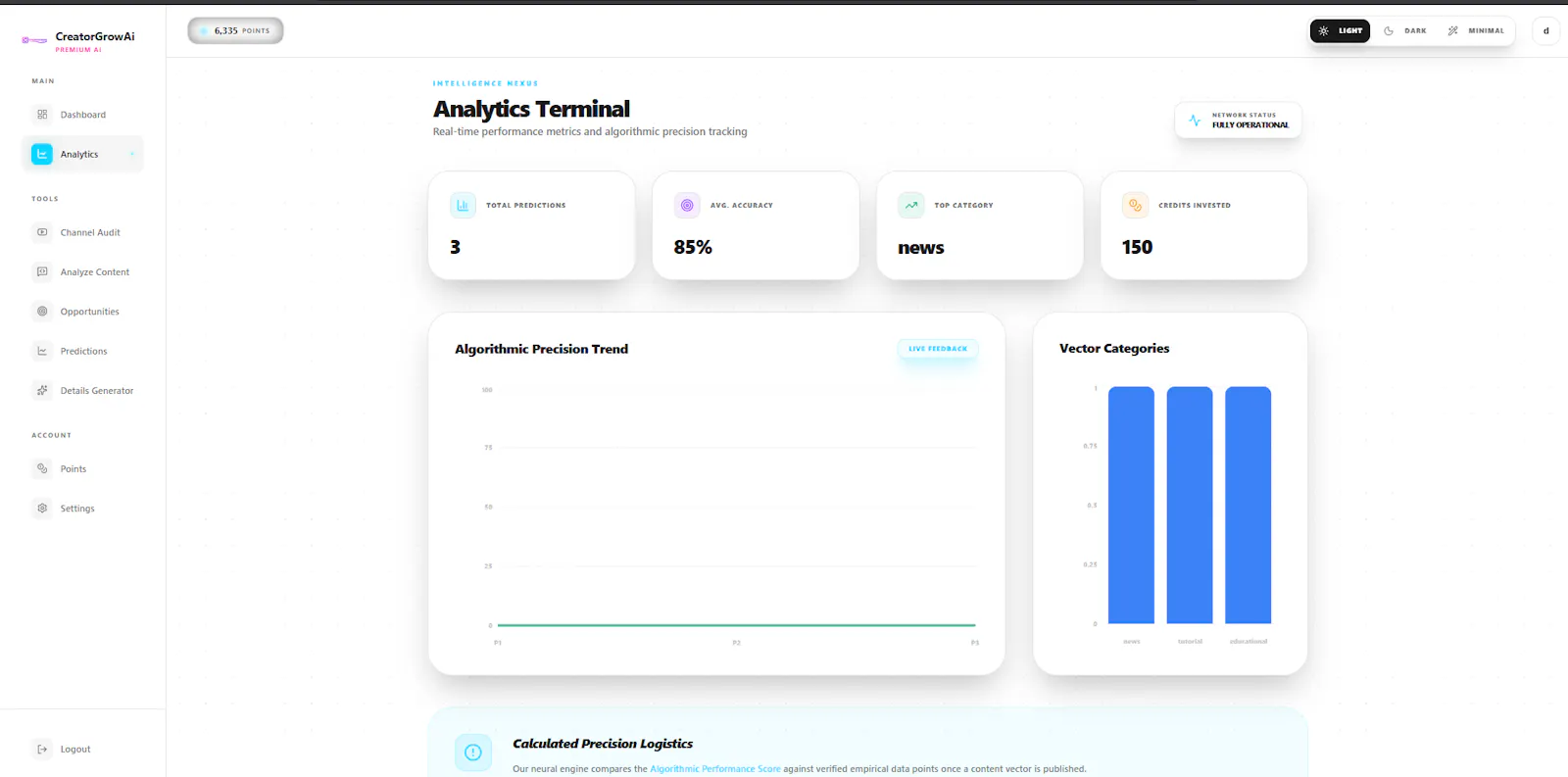Switch to Dark theme

(1405, 30)
